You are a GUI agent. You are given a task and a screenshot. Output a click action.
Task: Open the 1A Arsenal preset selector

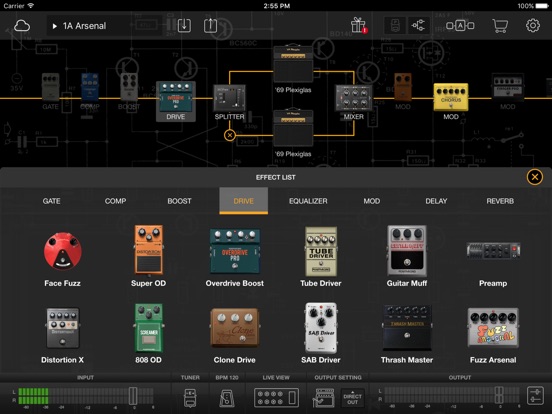[104, 26]
